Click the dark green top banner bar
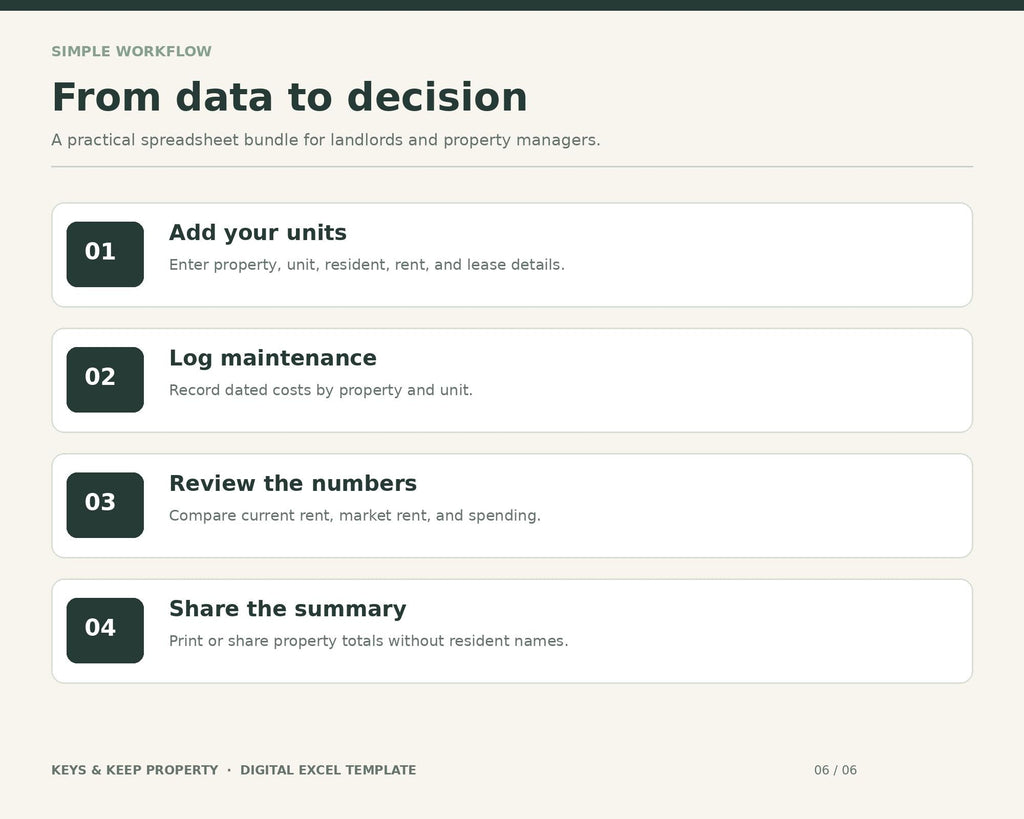 [x=512, y=5]
